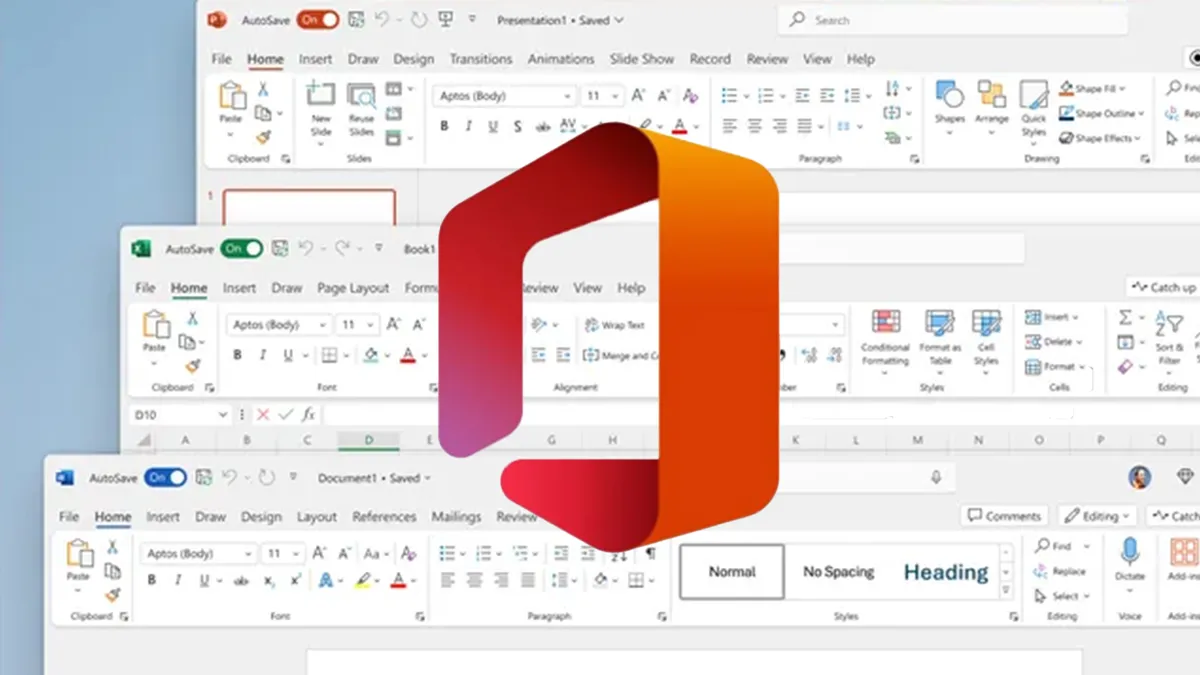
Task: Click the Show/Hide paragraph marks icon in Word
Action: pyautogui.click(x=650, y=553)
